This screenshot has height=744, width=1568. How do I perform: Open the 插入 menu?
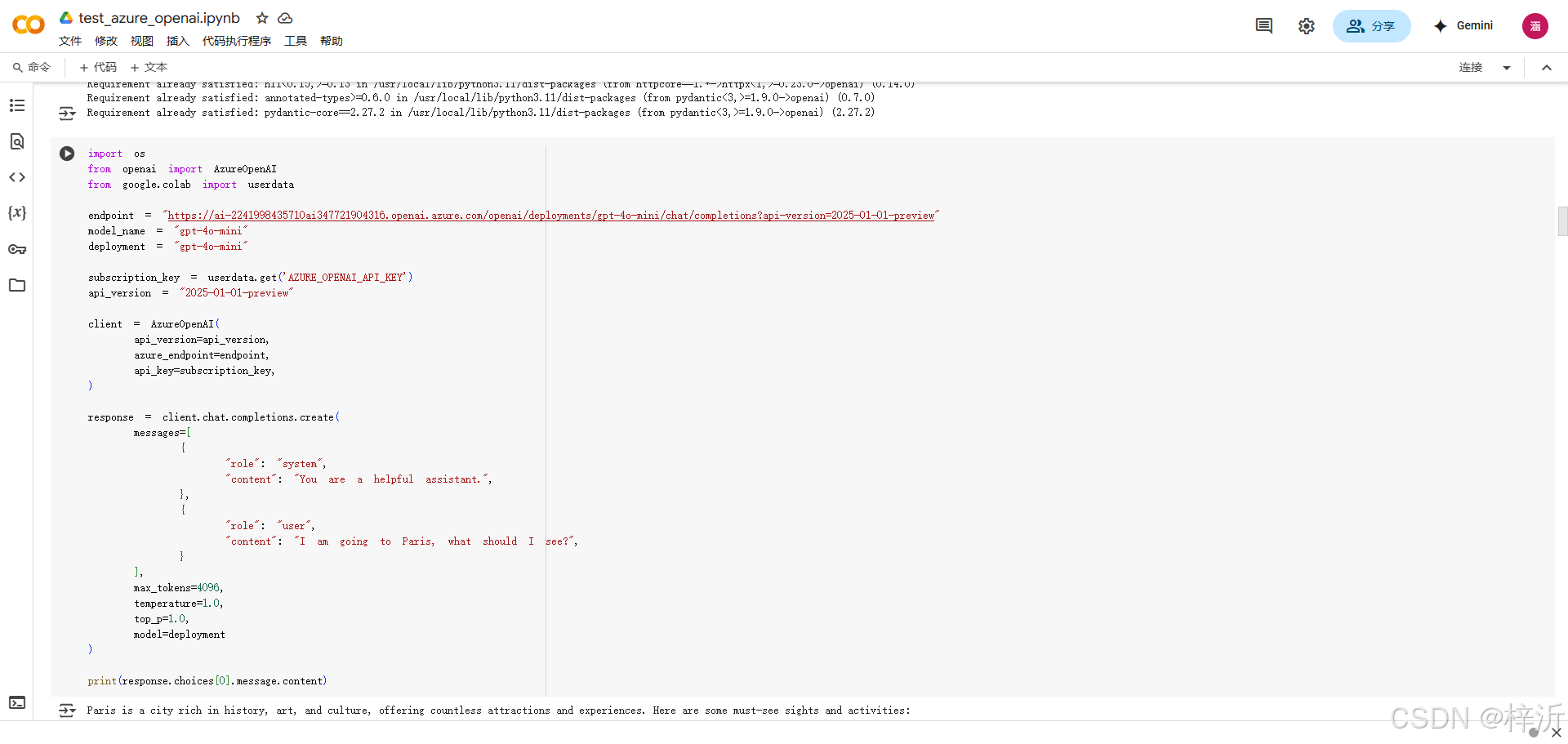(x=178, y=41)
